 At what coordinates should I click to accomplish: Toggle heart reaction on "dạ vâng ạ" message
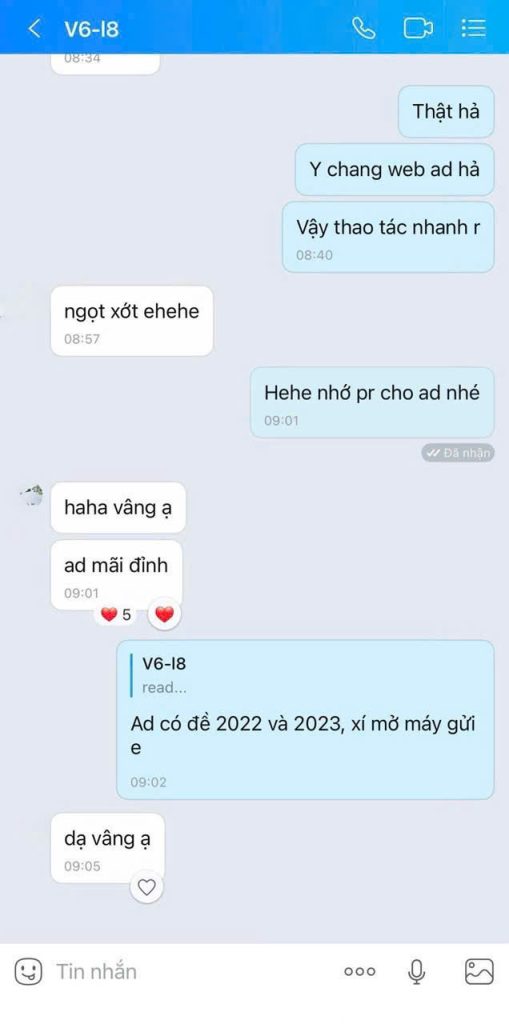point(147,888)
